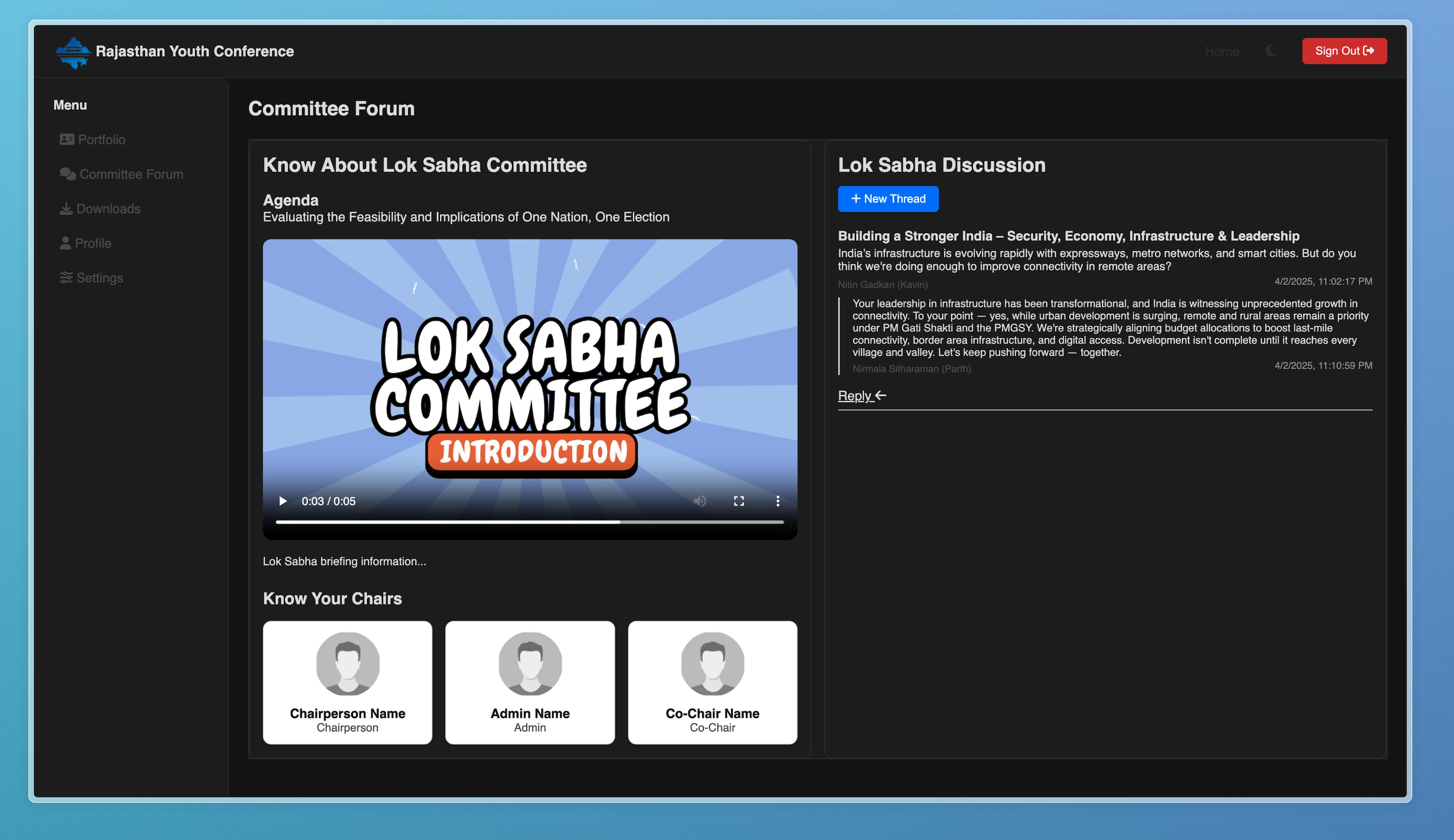Click author name 'Nitin Gadkari (Kavin)'
This screenshot has width=1454, height=840.
tap(882, 285)
